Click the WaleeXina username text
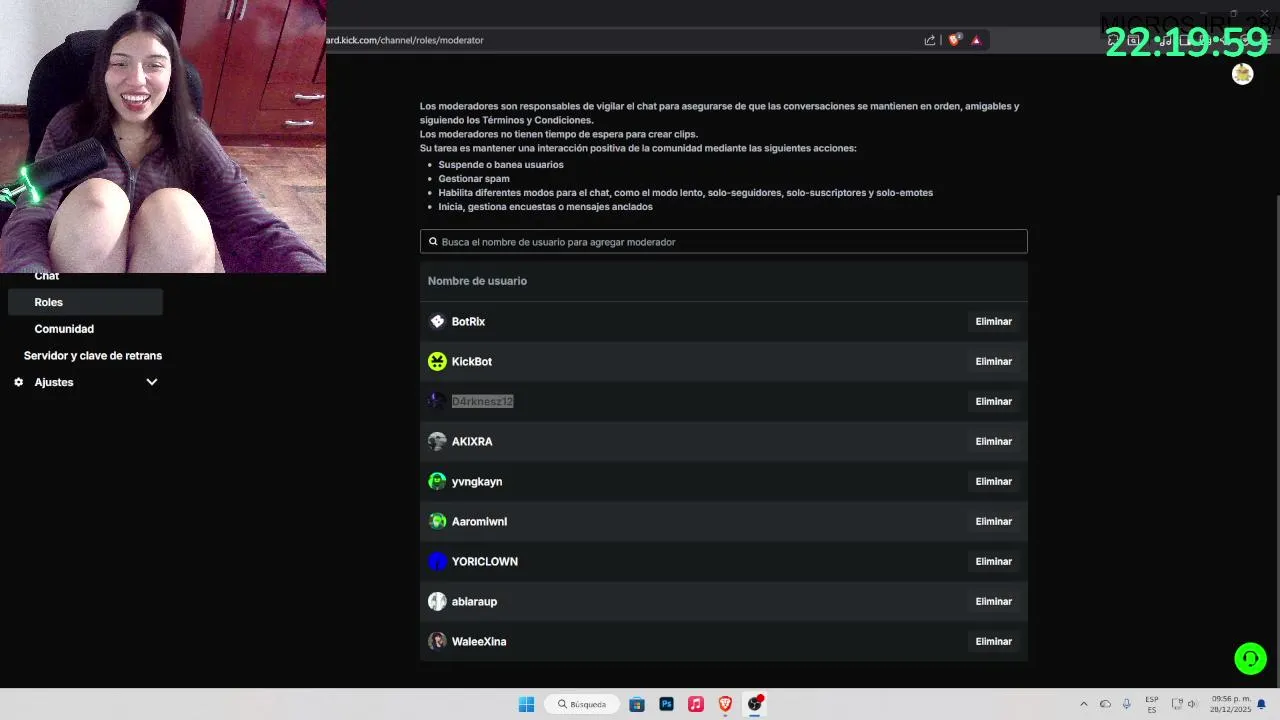1280x720 pixels. pyautogui.click(x=479, y=641)
